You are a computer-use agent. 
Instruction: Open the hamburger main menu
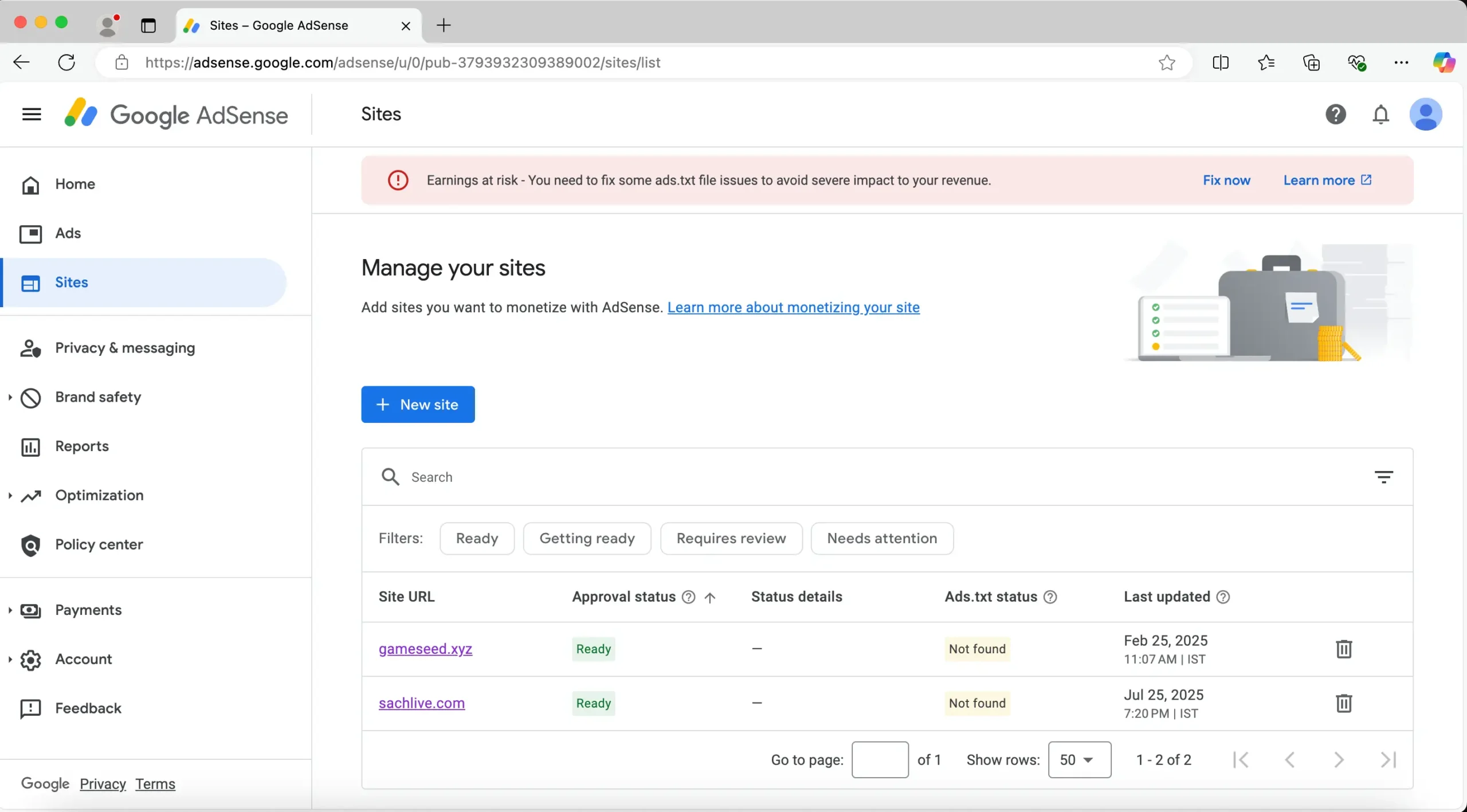32,114
